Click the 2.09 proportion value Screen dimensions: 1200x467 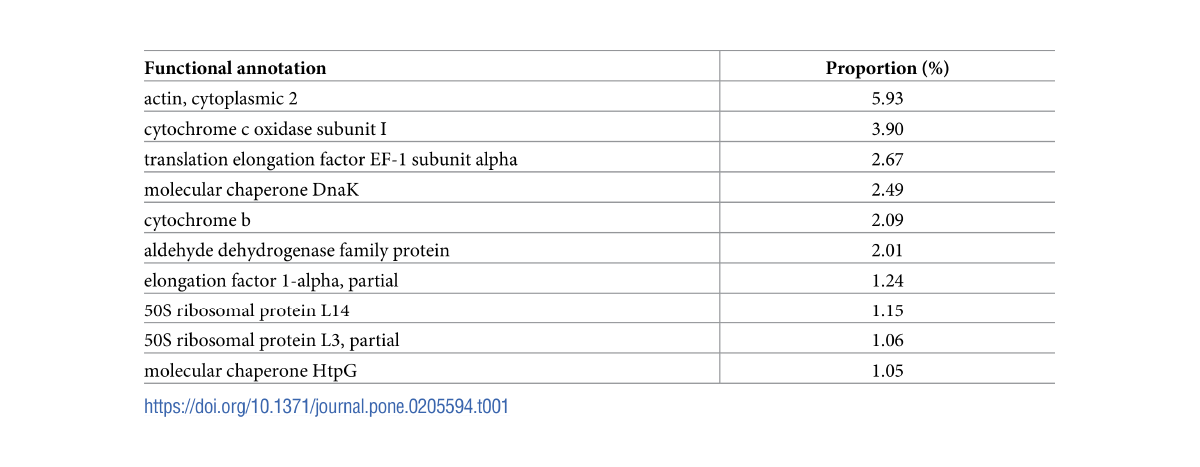click(x=887, y=220)
